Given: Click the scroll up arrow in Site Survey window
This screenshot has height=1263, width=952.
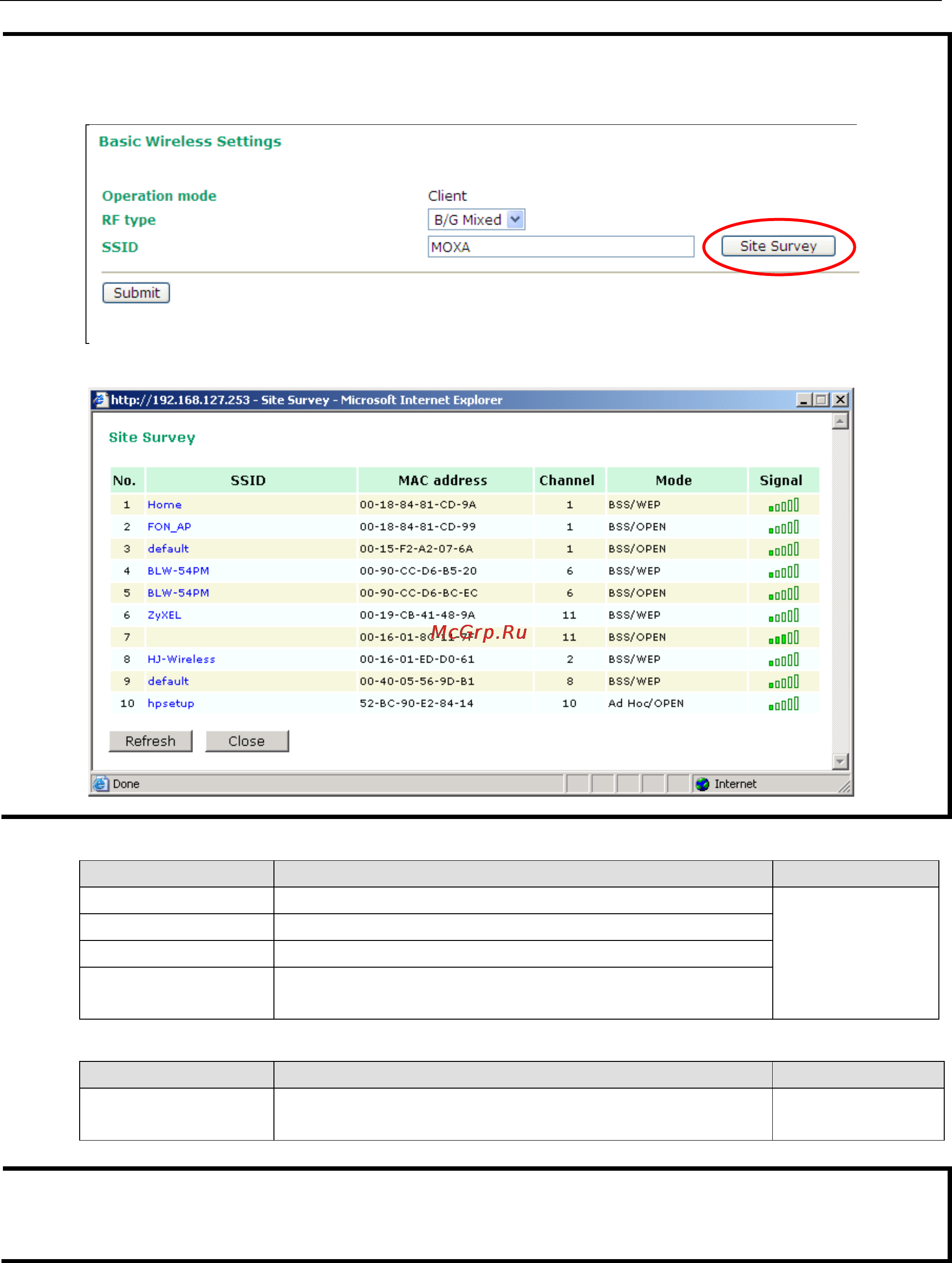Looking at the screenshot, I should [x=840, y=421].
